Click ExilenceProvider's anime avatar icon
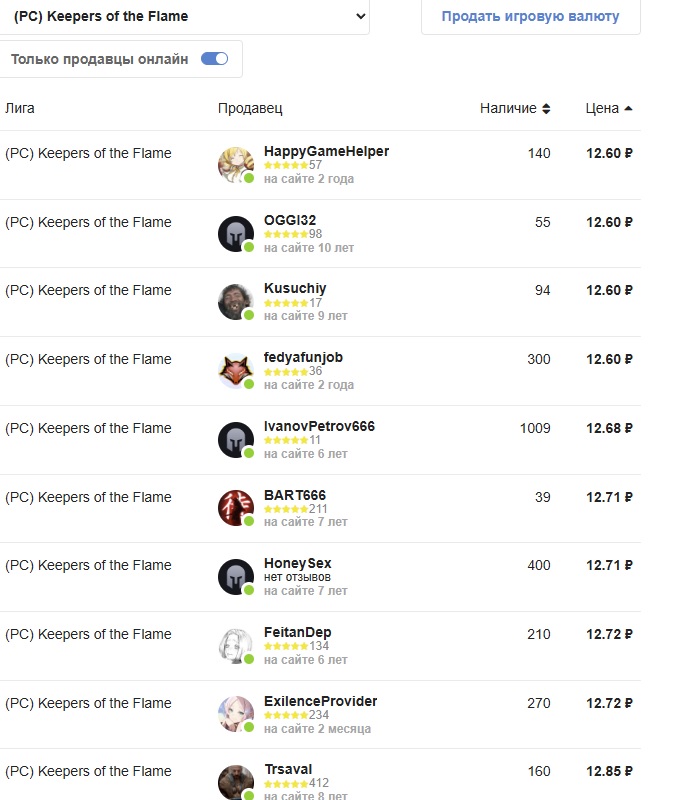Image resolution: width=675 pixels, height=800 pixels. (x=236, y=714)
